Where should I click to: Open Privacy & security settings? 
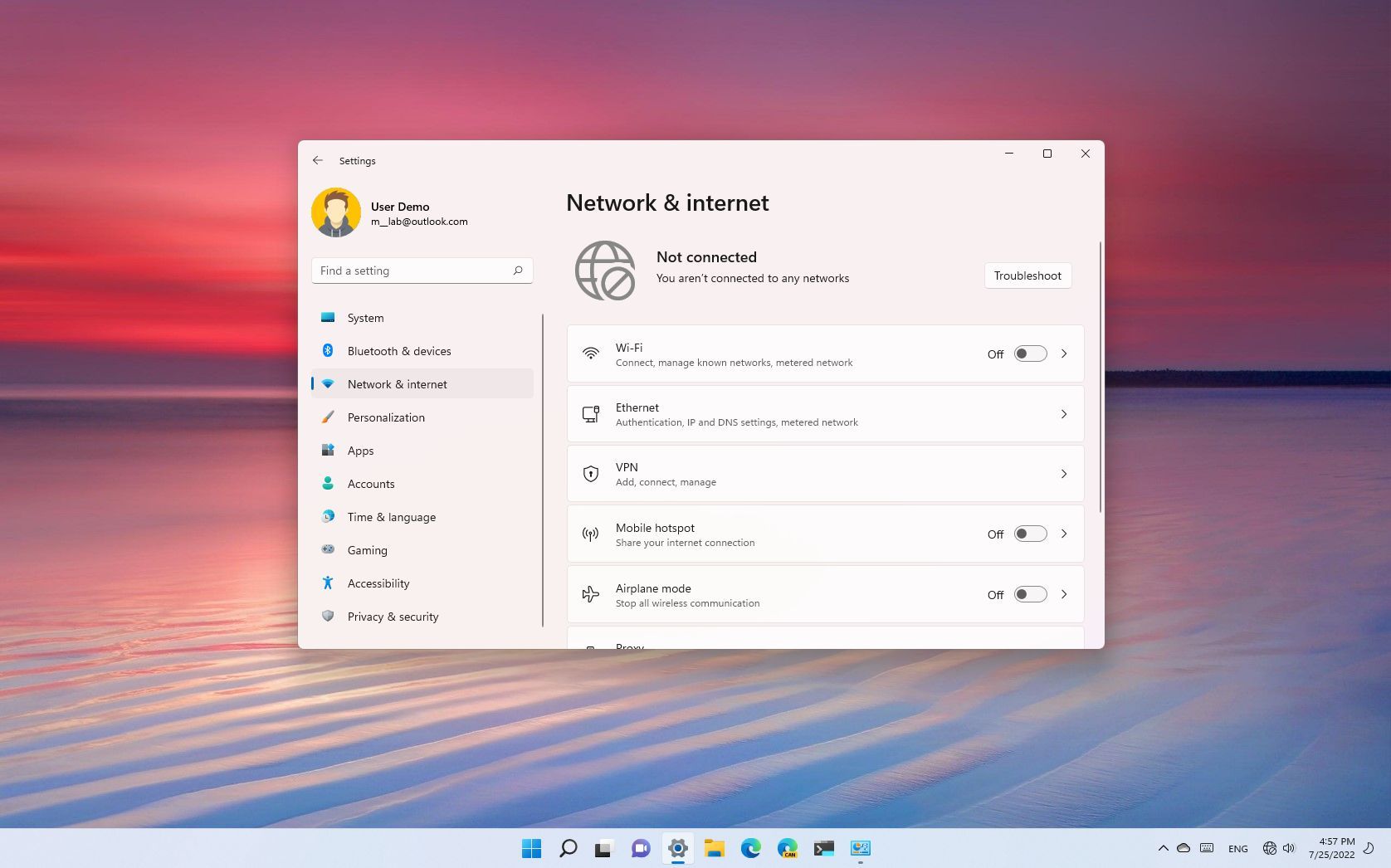coord(393,617)
